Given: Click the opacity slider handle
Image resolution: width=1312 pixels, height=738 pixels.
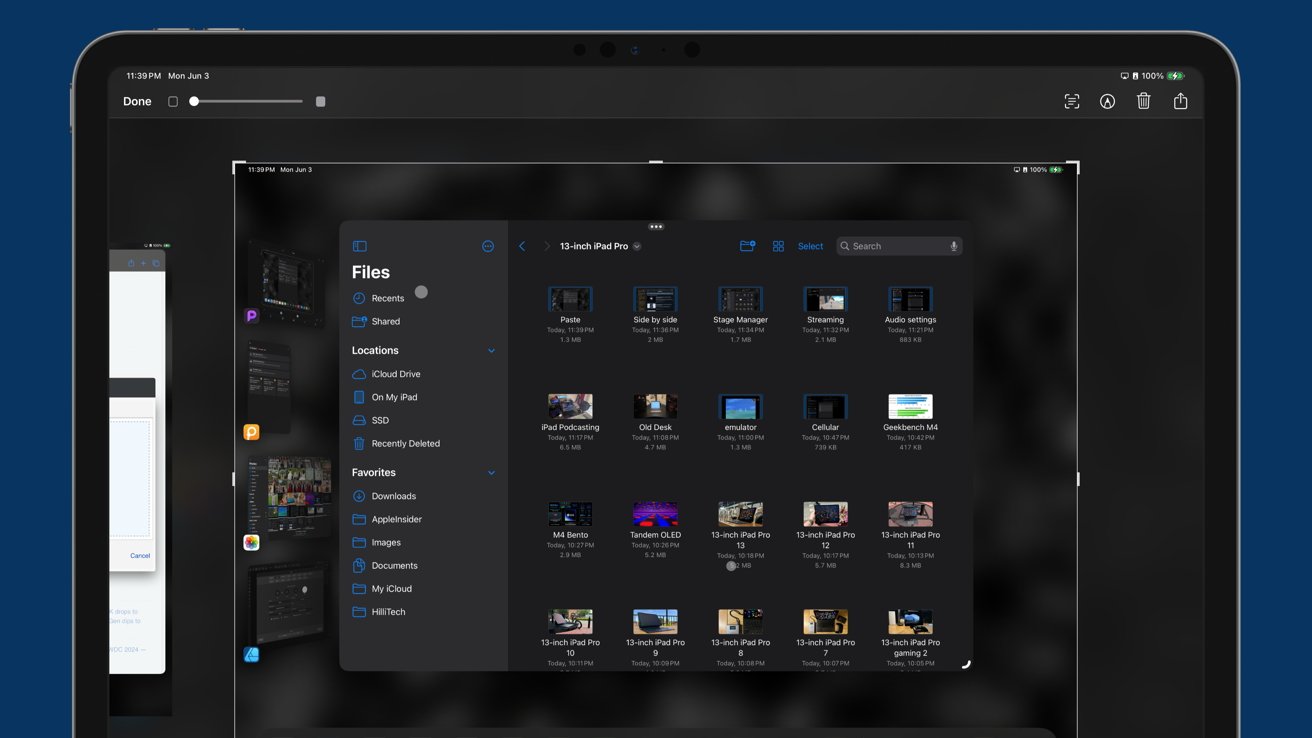Looking at the screenshot, I should tap(194, 101).
